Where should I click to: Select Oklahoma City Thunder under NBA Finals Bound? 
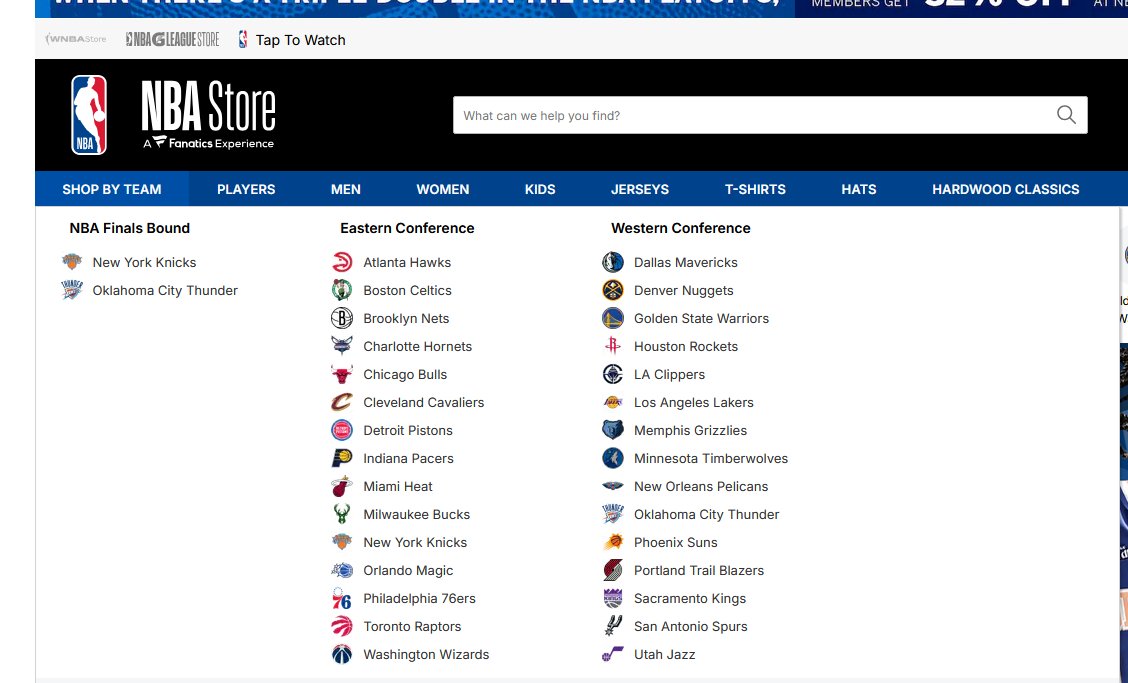165,290
